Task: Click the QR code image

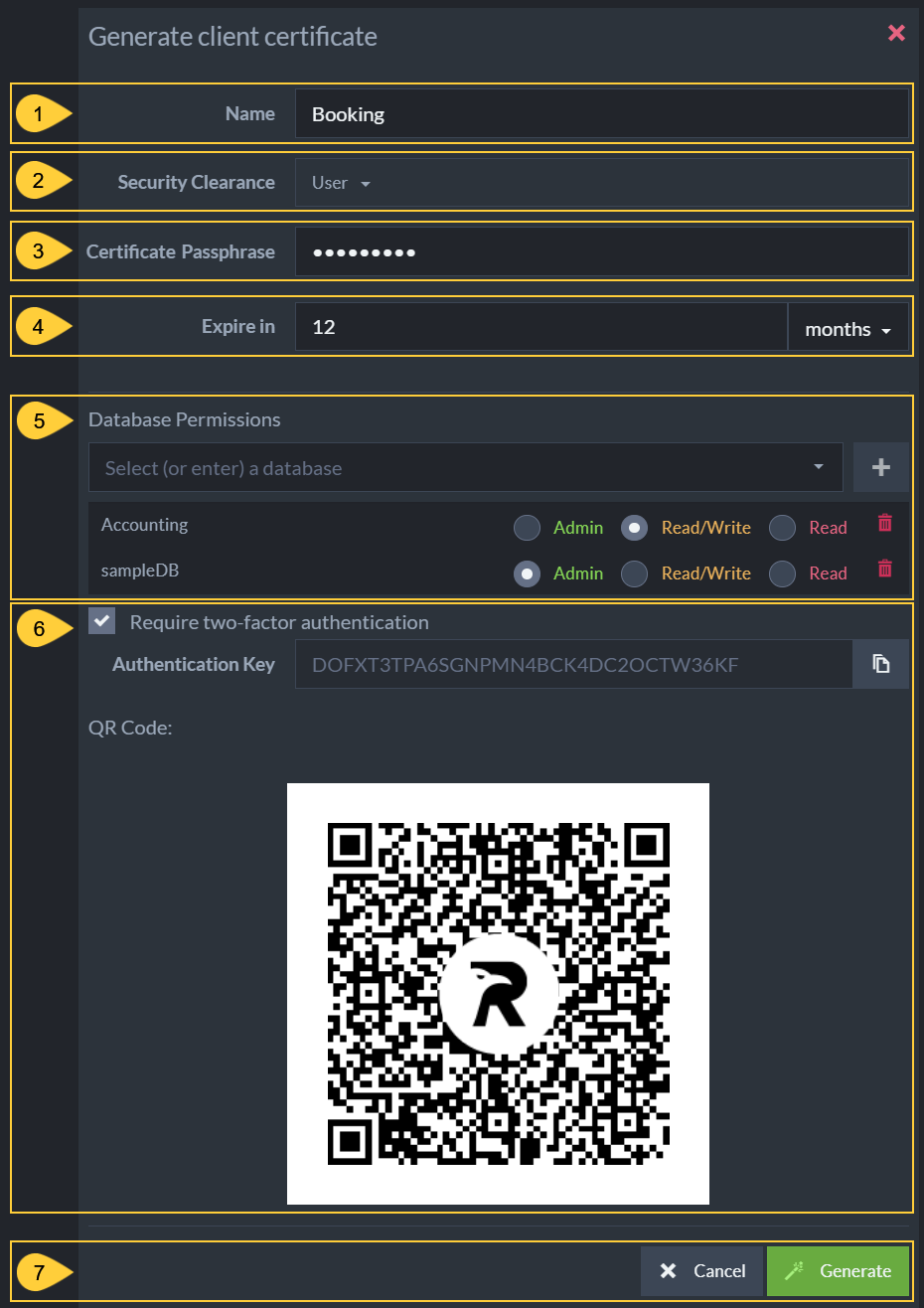Action: pos(498,994)
